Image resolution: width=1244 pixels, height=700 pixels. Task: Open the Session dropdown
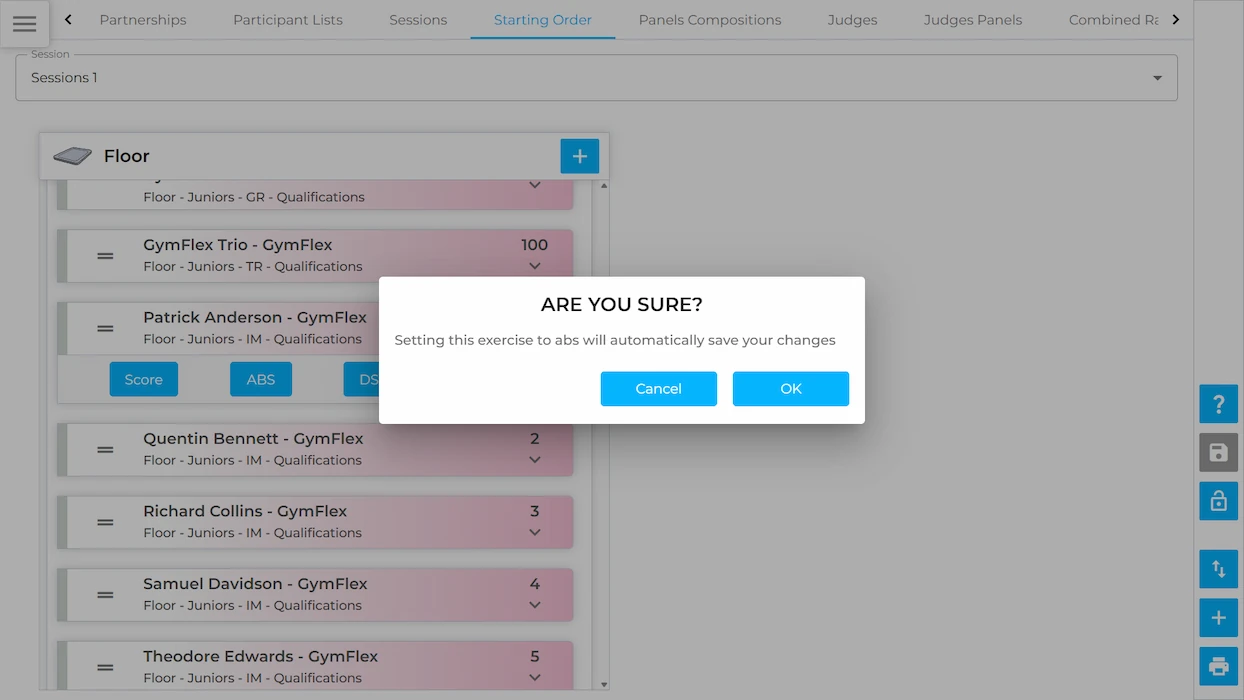click(x=596, y=77)
